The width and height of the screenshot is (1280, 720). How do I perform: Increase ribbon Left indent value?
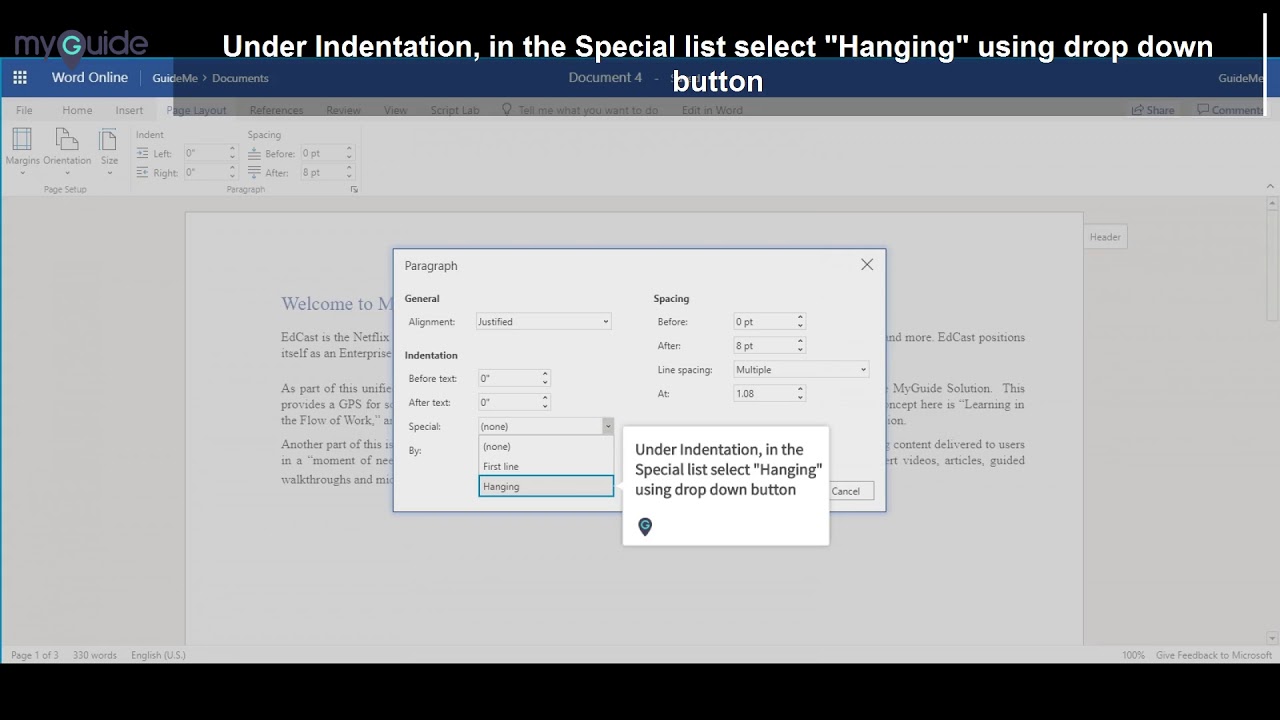(232, 149)
